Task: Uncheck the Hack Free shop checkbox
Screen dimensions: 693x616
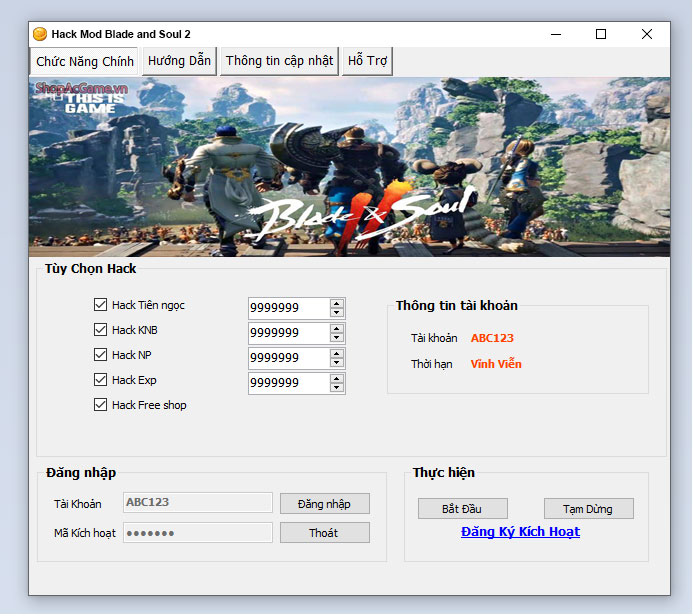Action: tap(100, 405)
